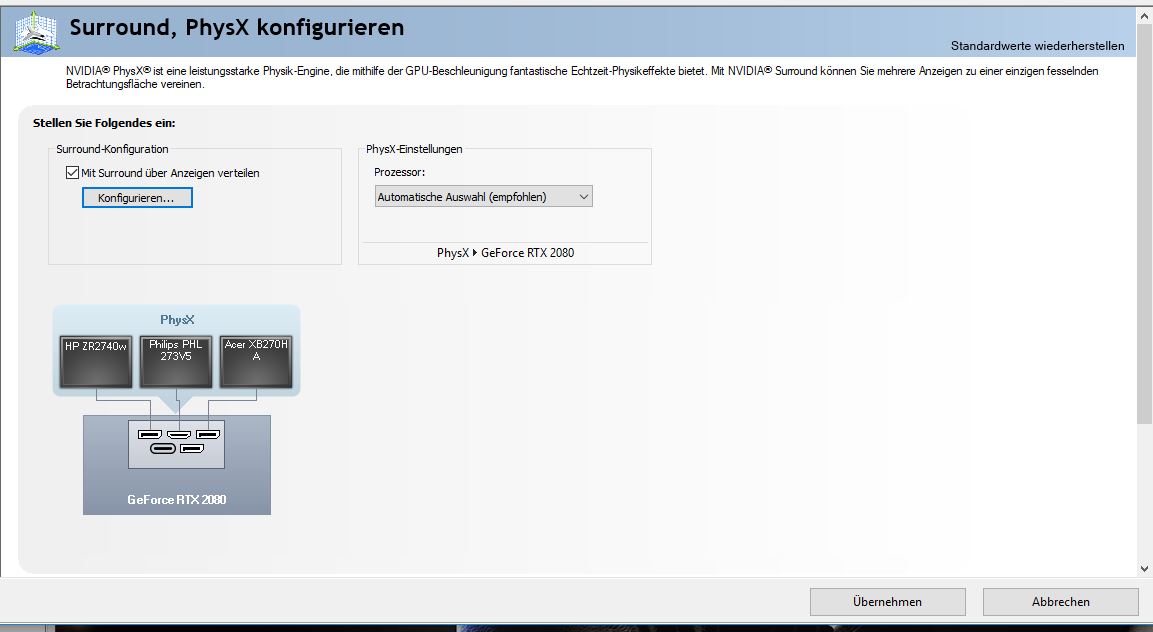
Task: Select the Acer XB270H A monitor thumbnail
Action: (x=256, y=362)
